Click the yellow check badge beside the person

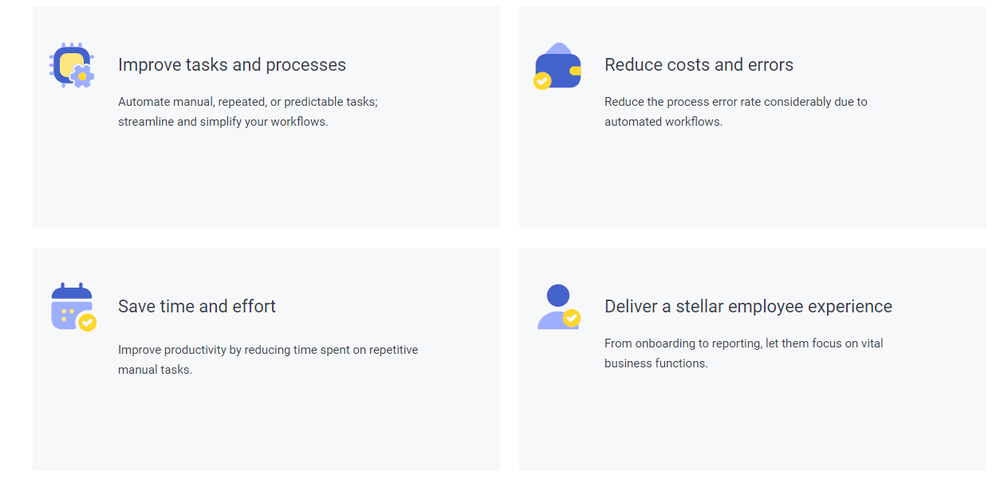(571, 317)
